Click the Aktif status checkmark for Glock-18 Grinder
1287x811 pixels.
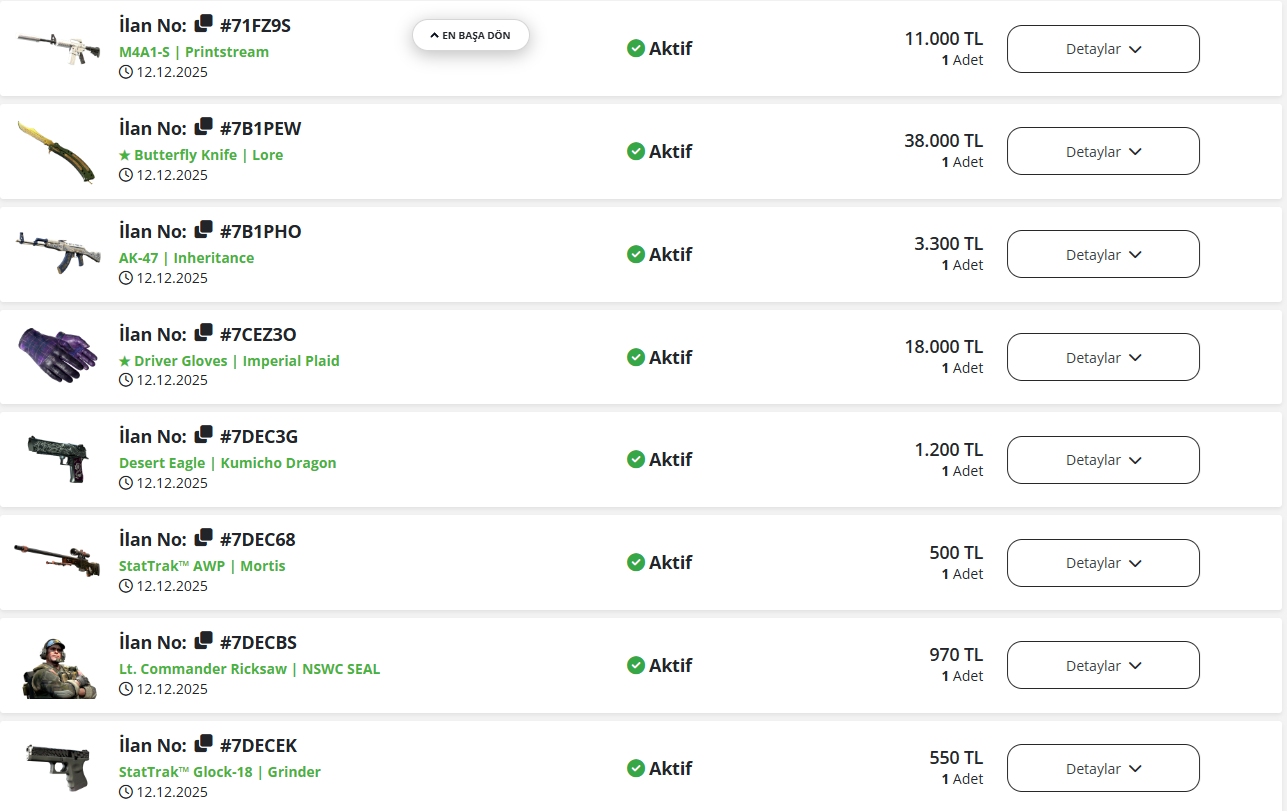point(636,768)
